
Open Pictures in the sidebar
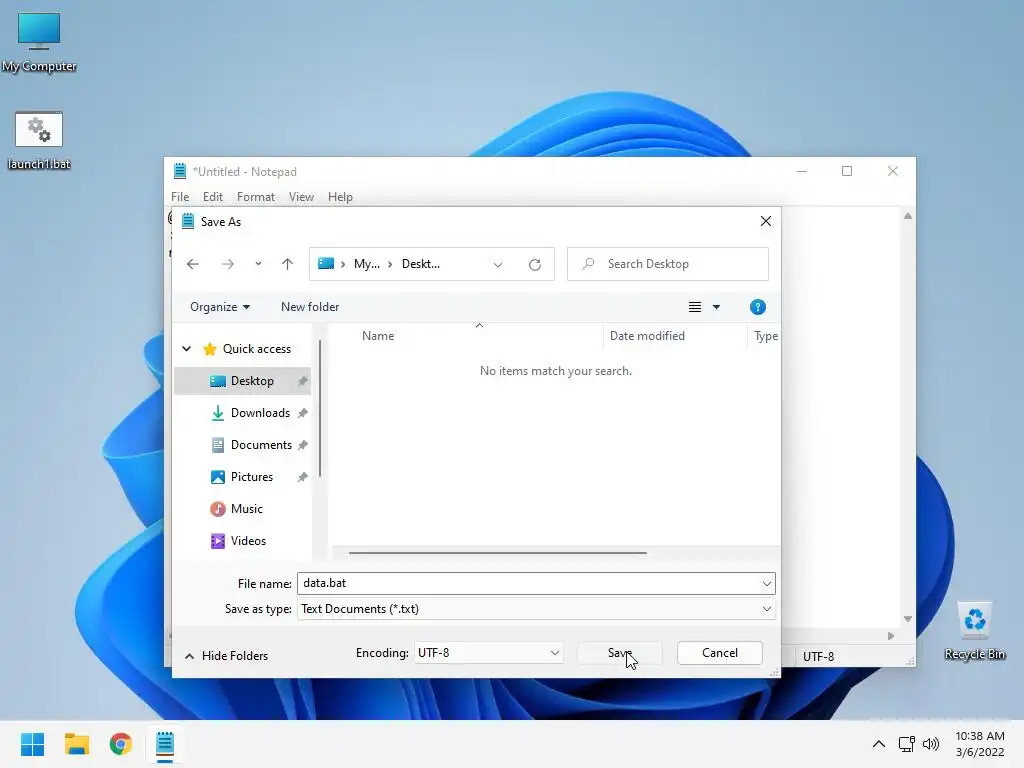pyautogui.click(x=251, y=477)
